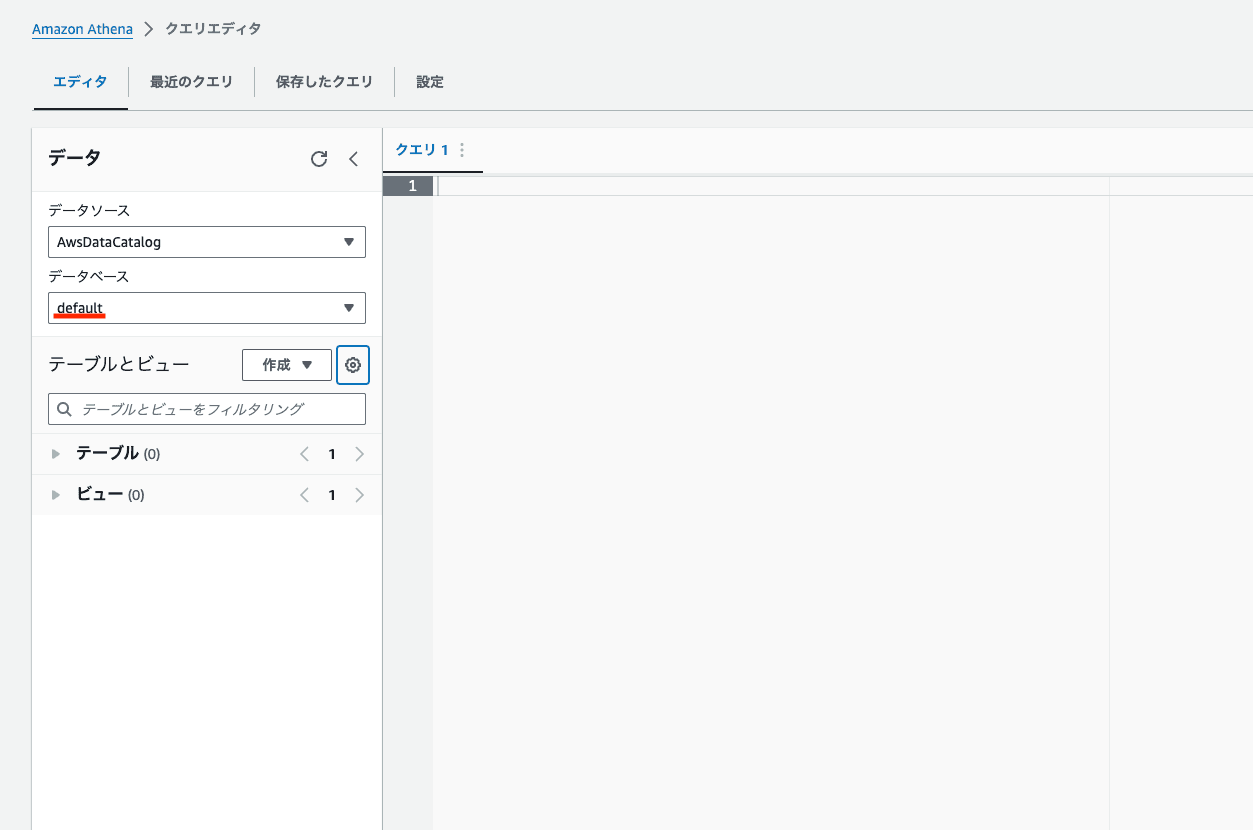This screenshot has height=830, width=1253.
Task: Open the データベース dropdown showing default
Action: 207,308
